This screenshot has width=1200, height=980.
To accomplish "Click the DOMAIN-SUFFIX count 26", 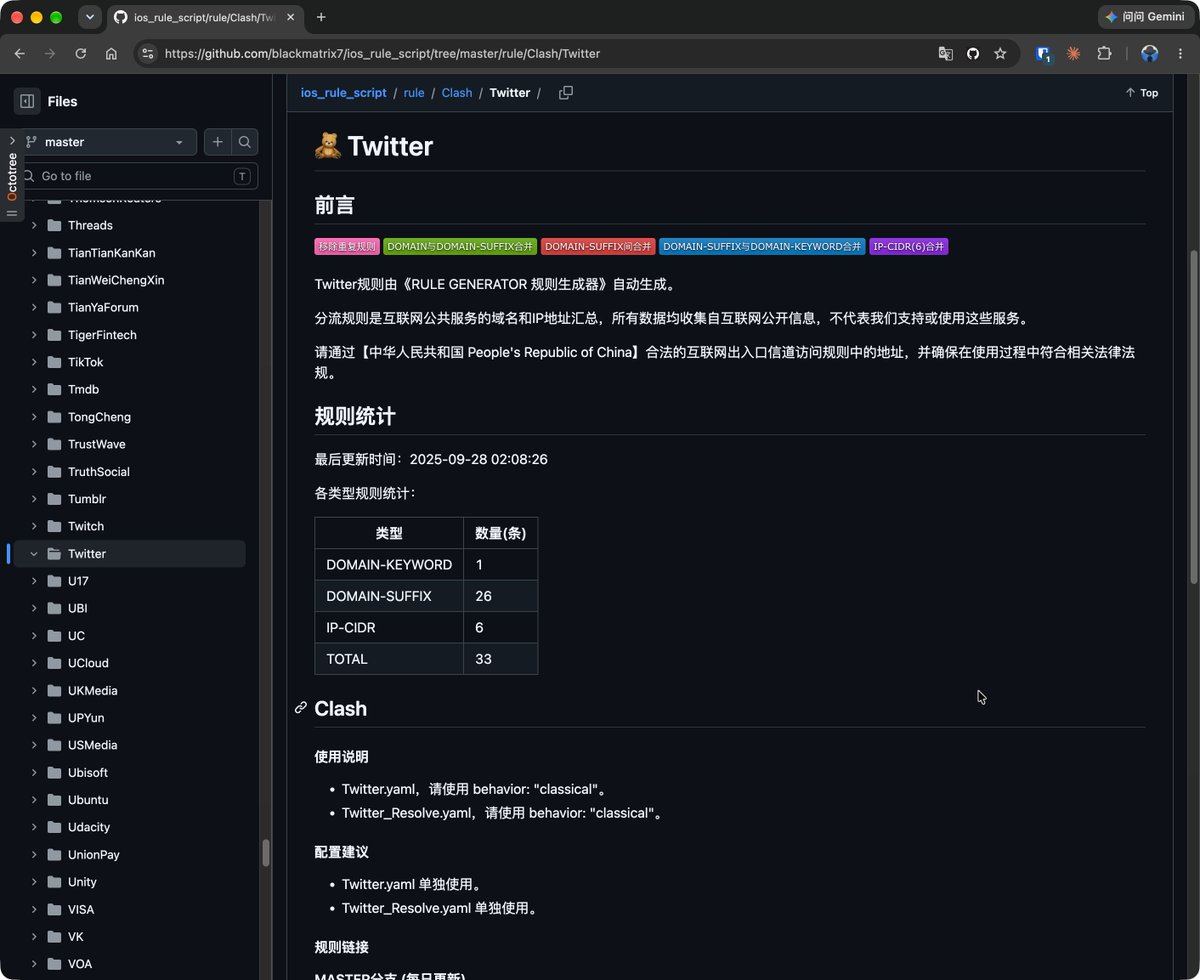I will point(500,596).
